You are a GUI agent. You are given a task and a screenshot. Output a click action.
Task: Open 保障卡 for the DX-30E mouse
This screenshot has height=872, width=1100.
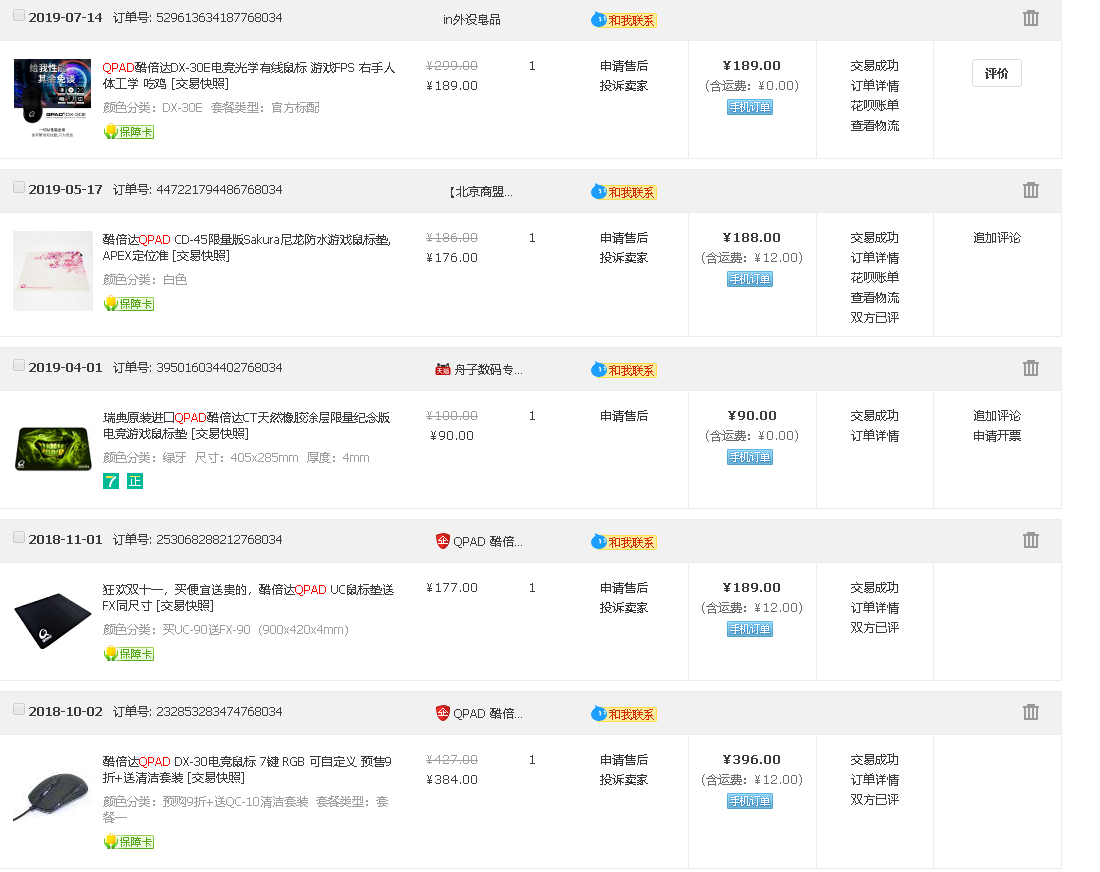128,132
